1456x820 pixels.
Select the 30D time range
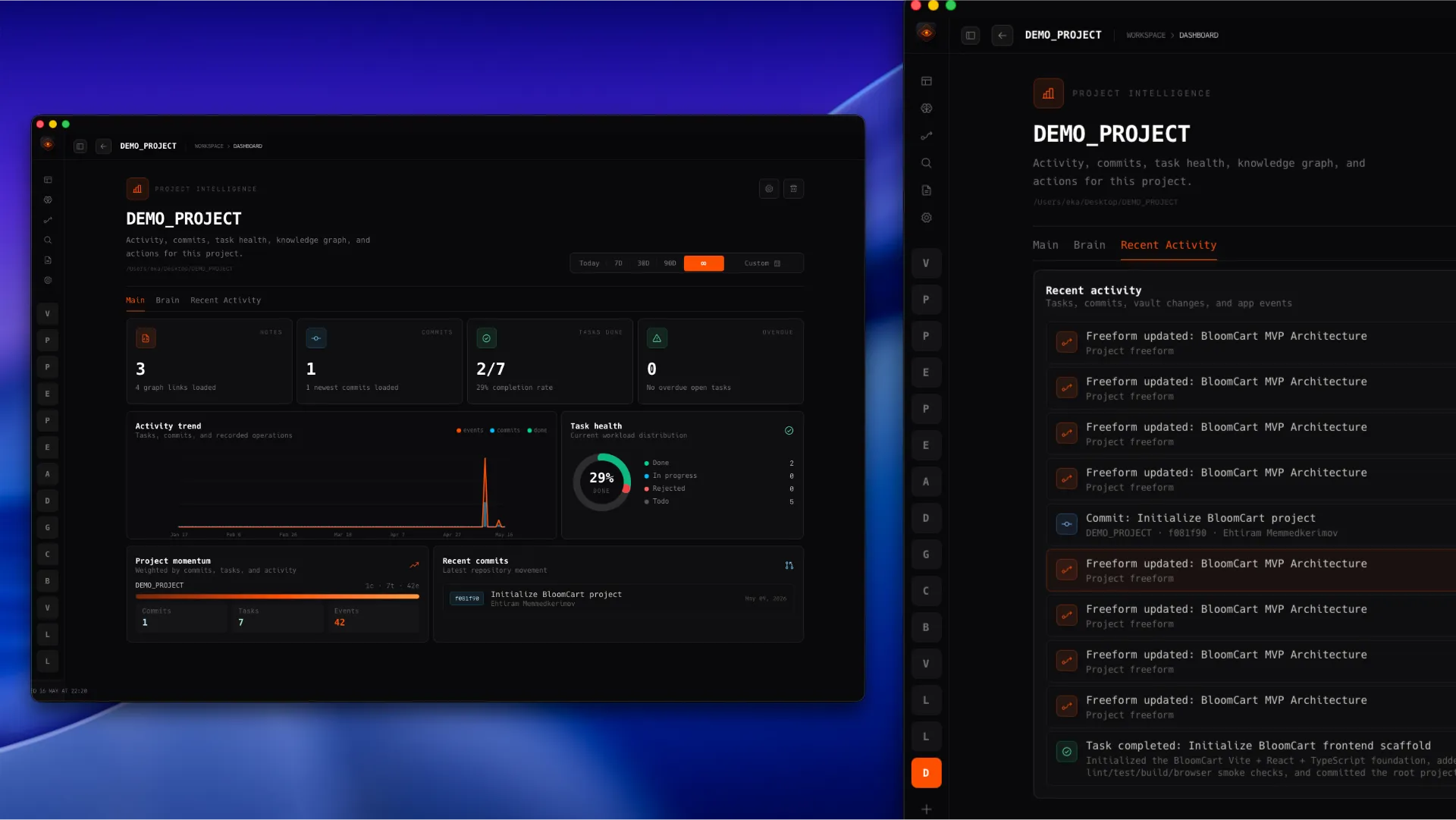pos(643,263)
